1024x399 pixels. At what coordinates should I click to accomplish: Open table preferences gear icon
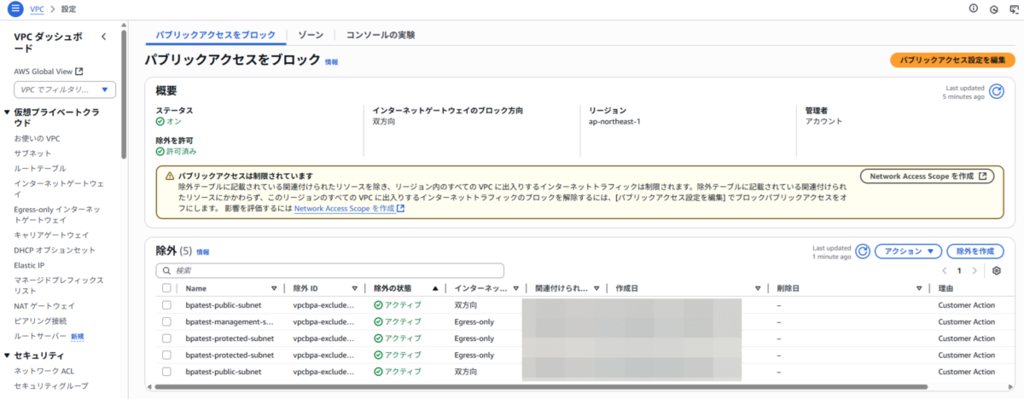click(x=997, y=270)
